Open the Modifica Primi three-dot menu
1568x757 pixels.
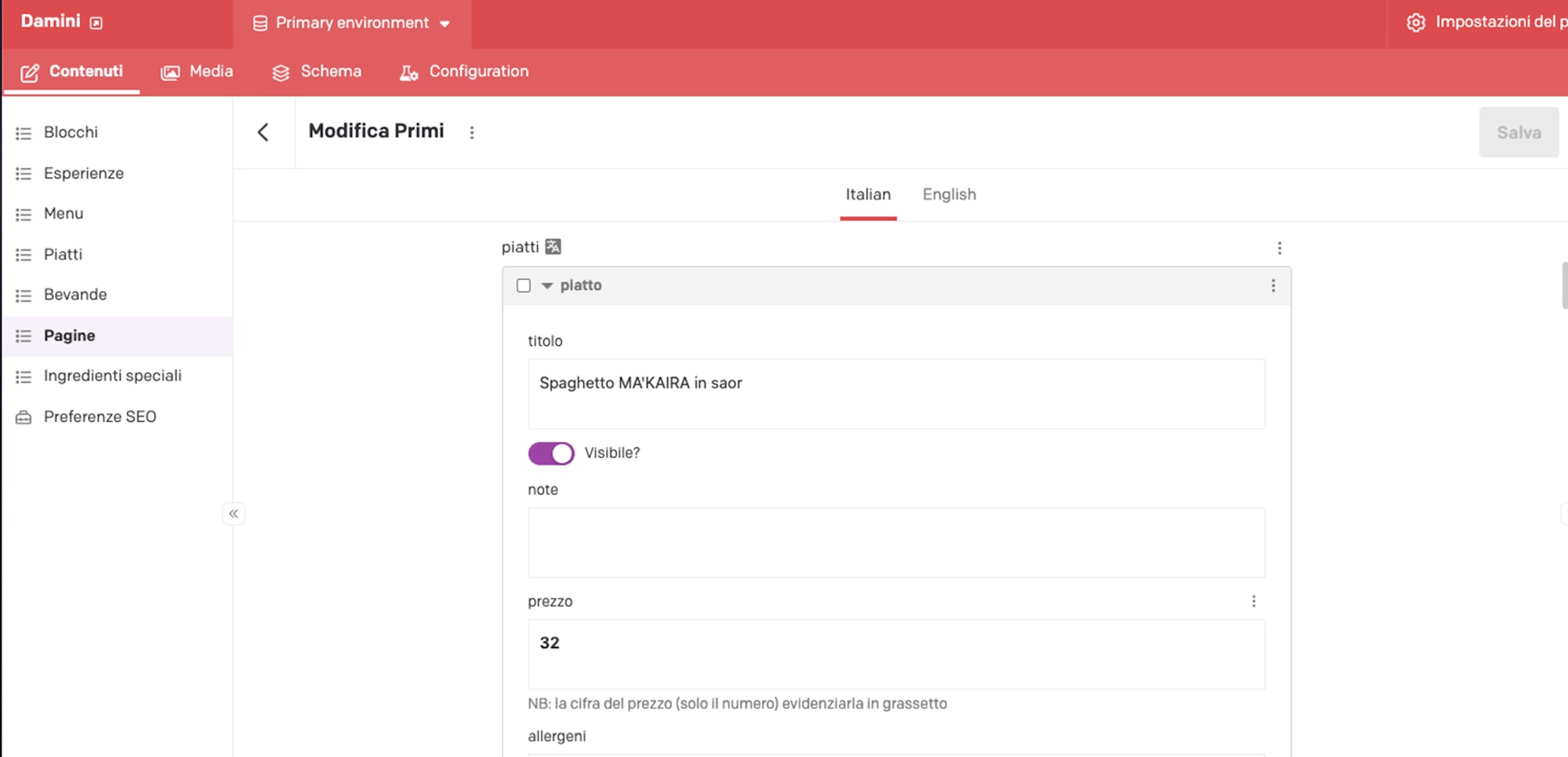pos(472,133)
